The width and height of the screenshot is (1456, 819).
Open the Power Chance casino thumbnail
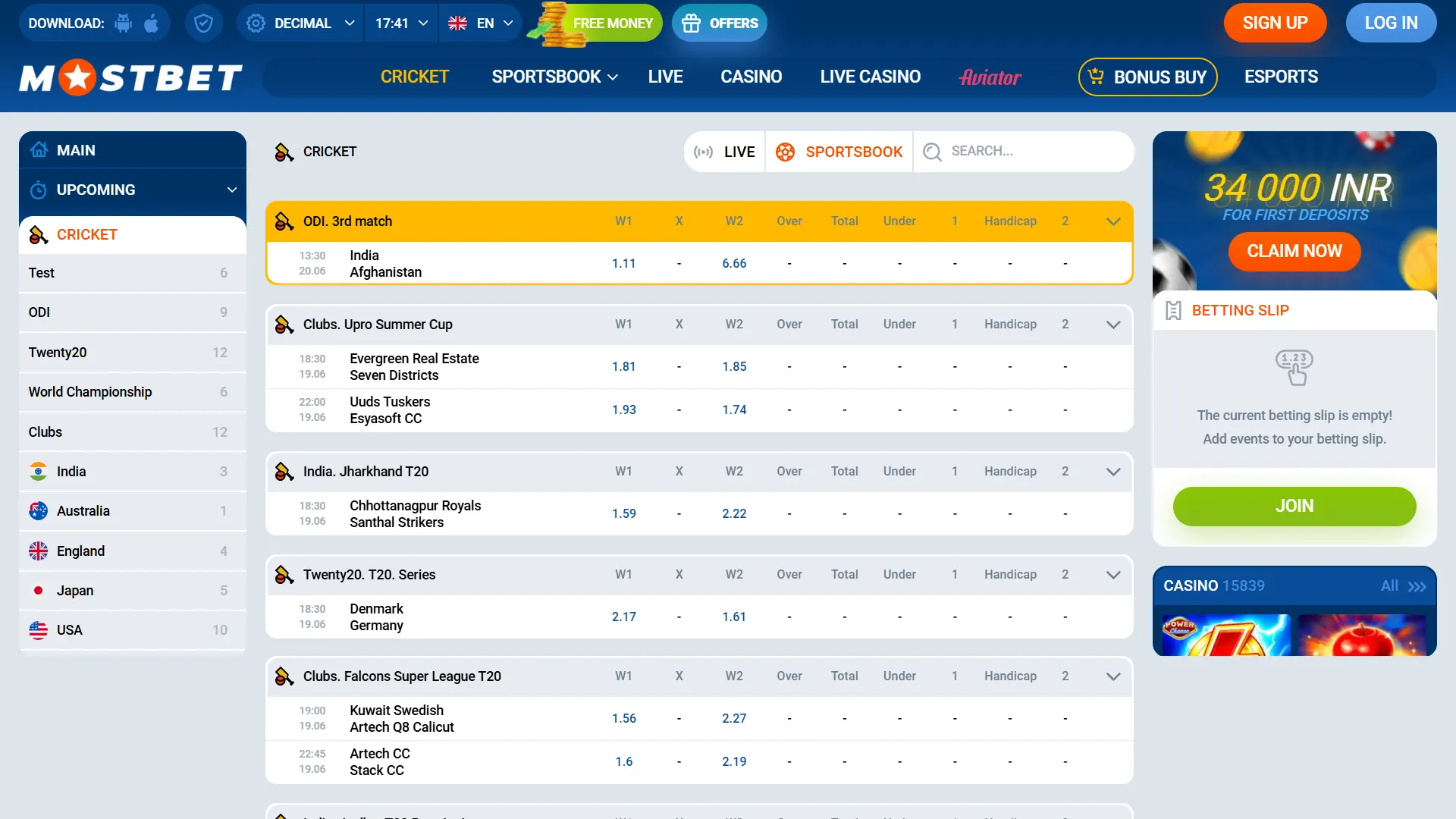tap(1225, 635)
